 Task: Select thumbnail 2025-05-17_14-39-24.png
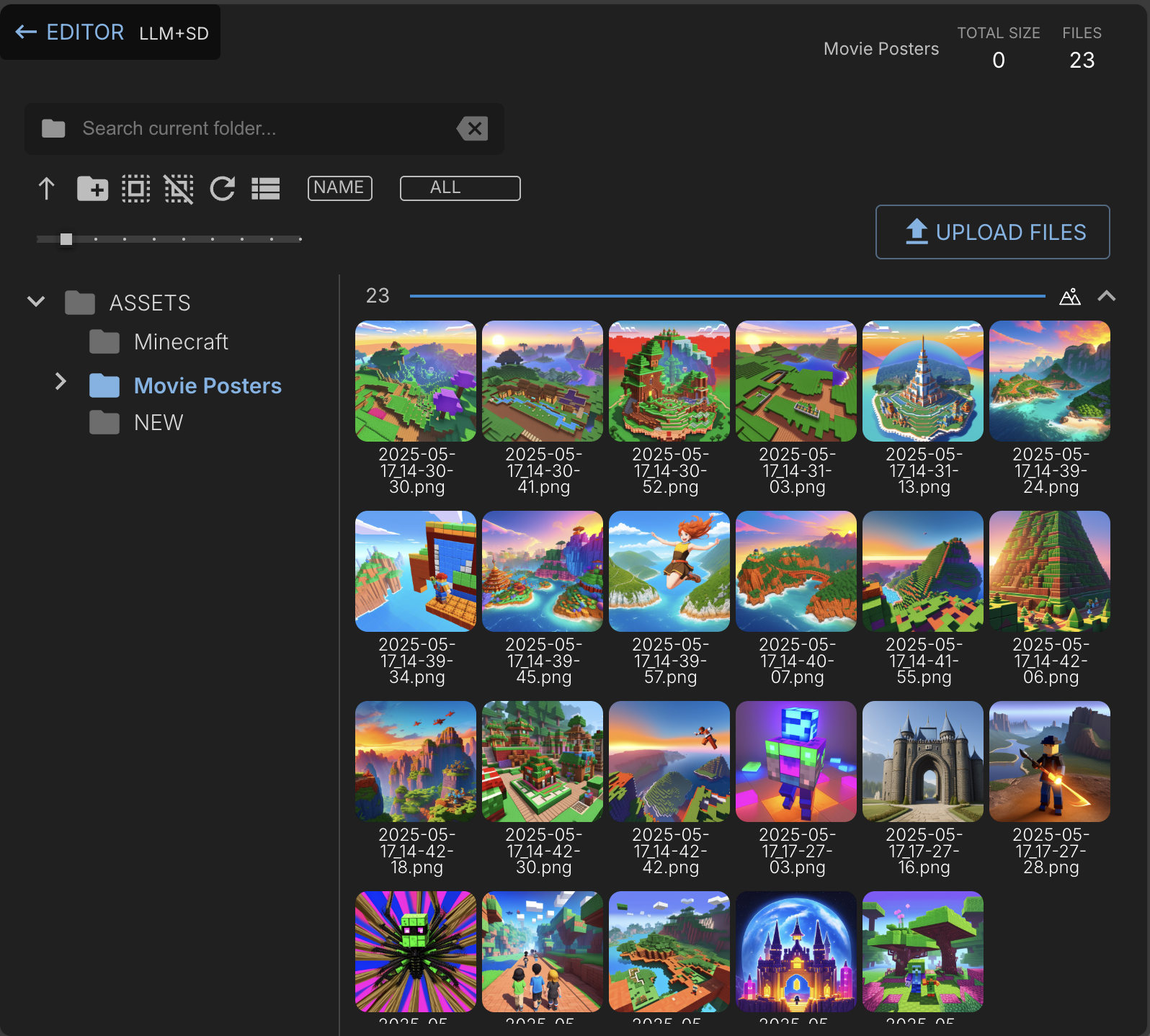coord(1050,381)
